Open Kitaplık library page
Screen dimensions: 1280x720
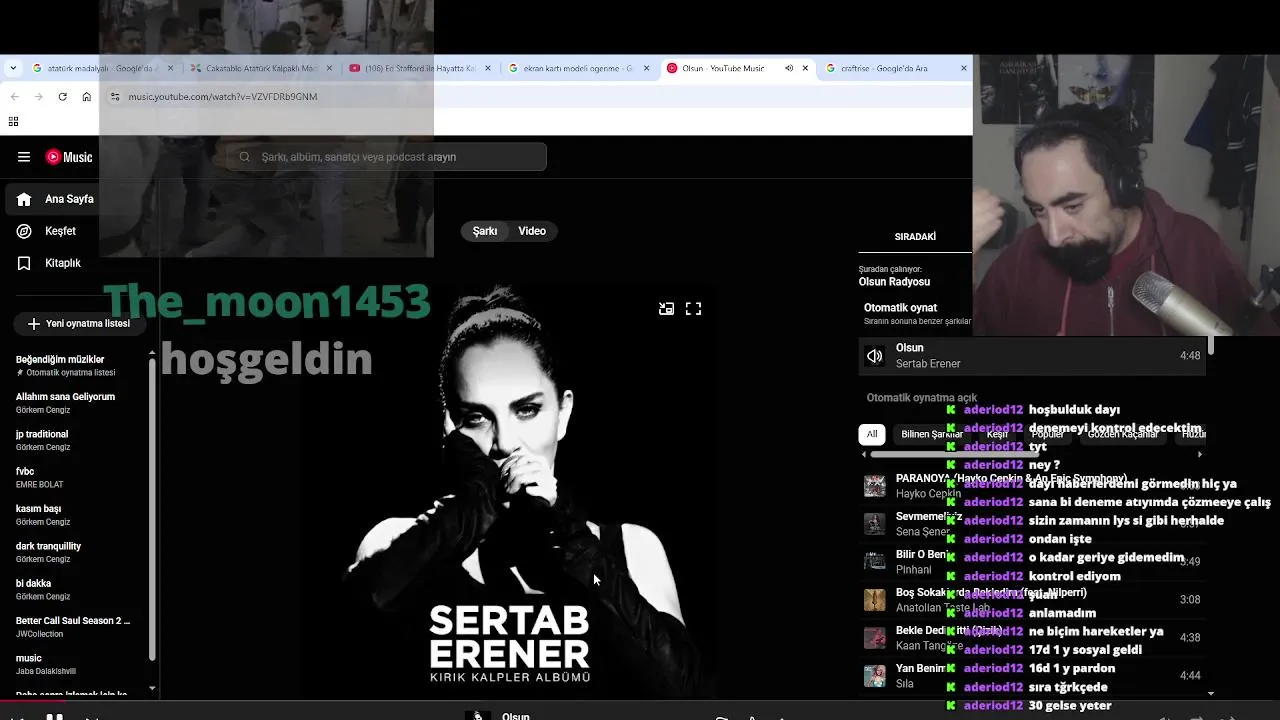(x=49, y=263)
